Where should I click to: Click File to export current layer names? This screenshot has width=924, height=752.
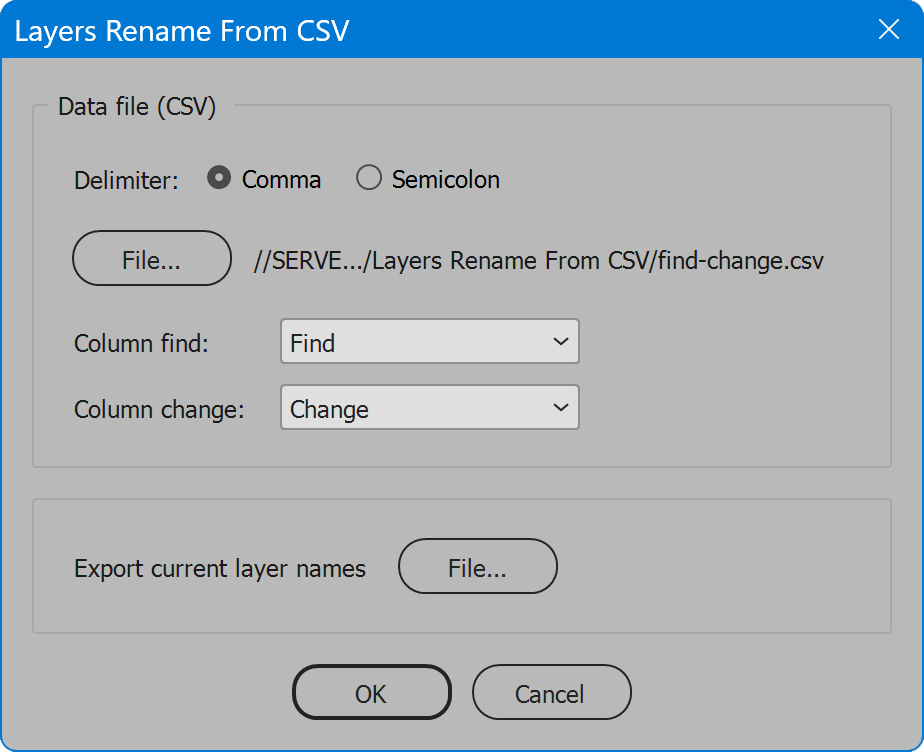[x=477, y=566]
